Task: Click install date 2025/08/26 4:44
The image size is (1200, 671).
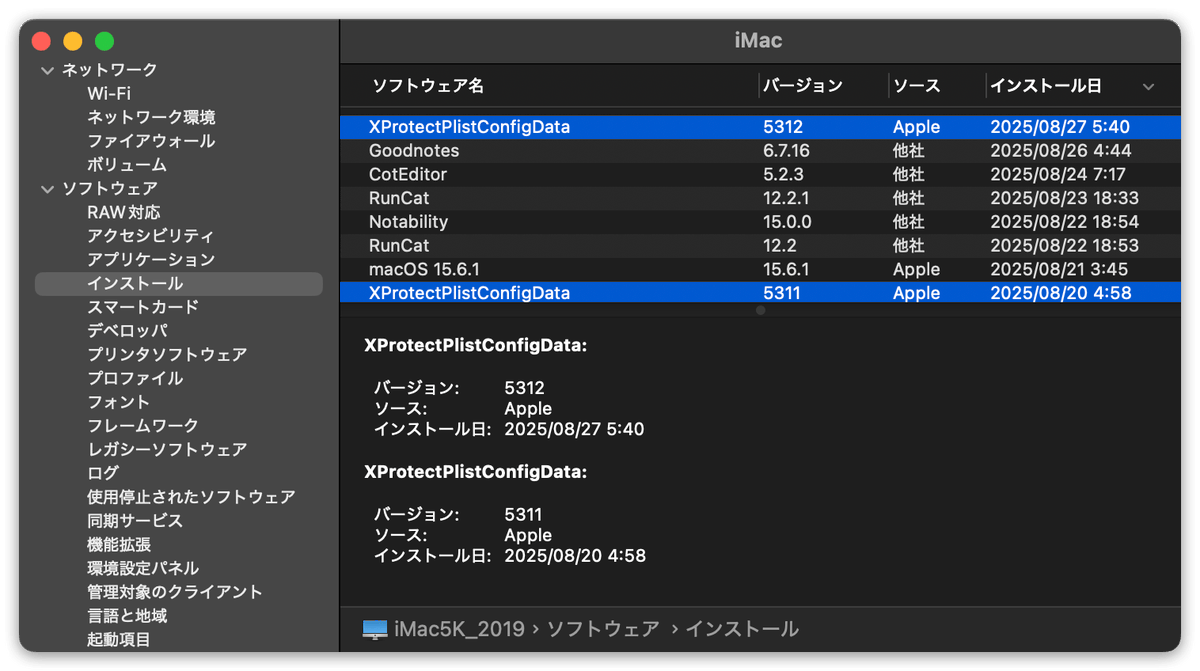Action: (1061, 151)
